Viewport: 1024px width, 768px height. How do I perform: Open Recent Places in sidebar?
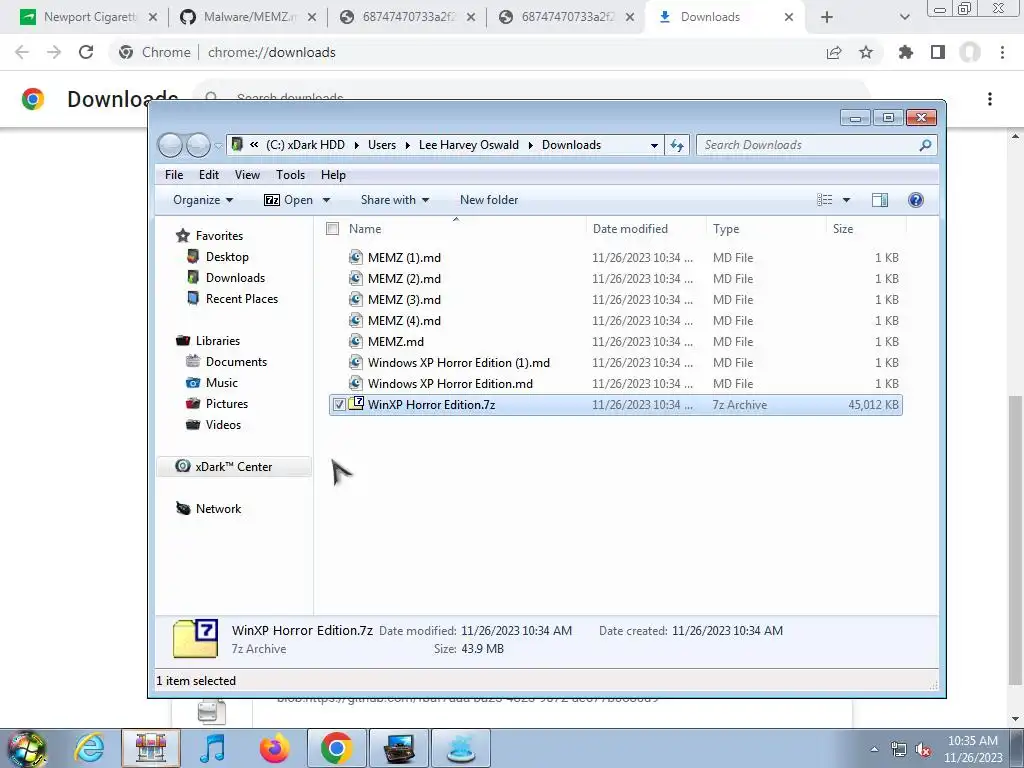pos(241,298)
